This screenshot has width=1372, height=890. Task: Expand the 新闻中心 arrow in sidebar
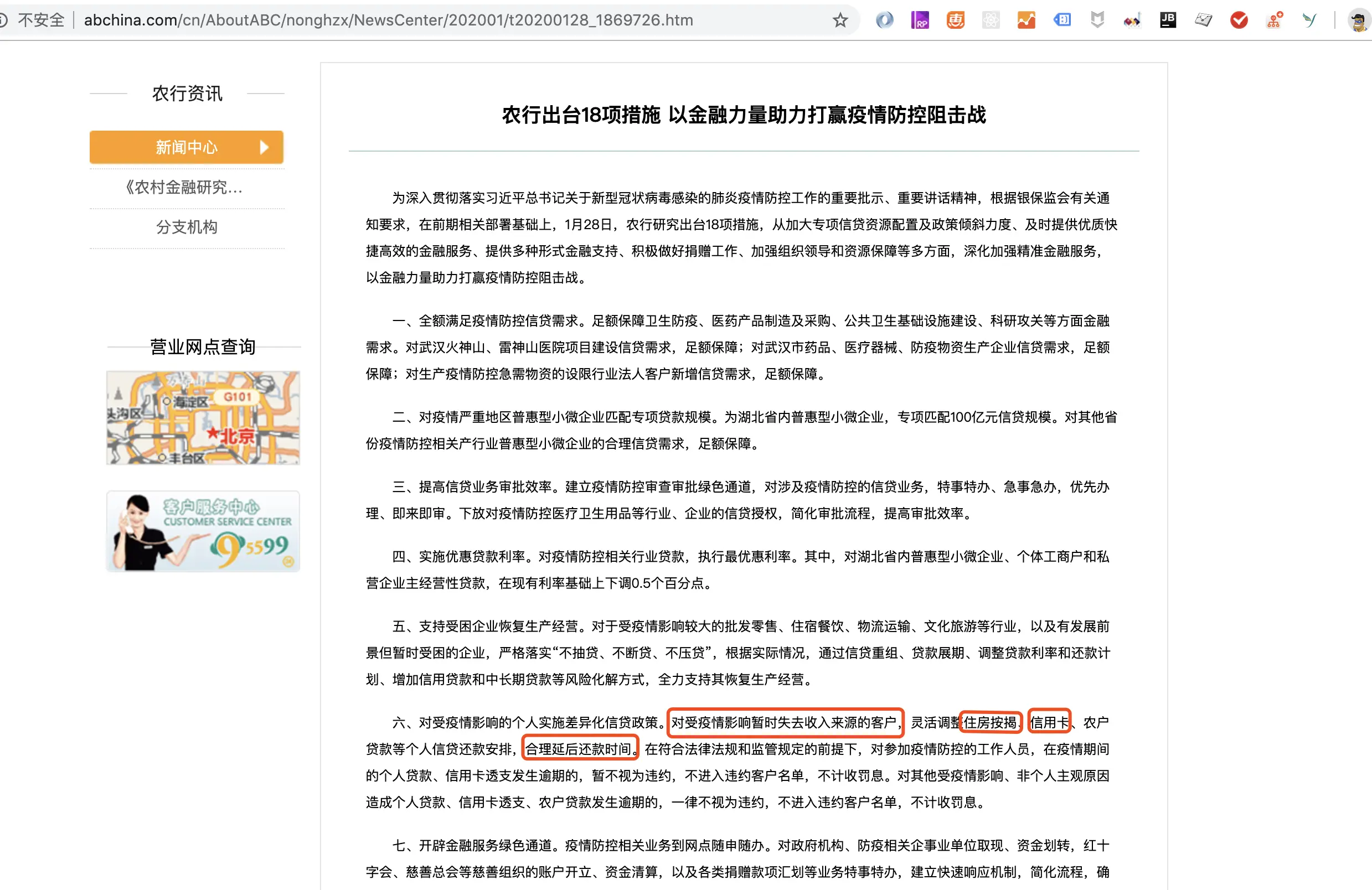tap(264, 148)
